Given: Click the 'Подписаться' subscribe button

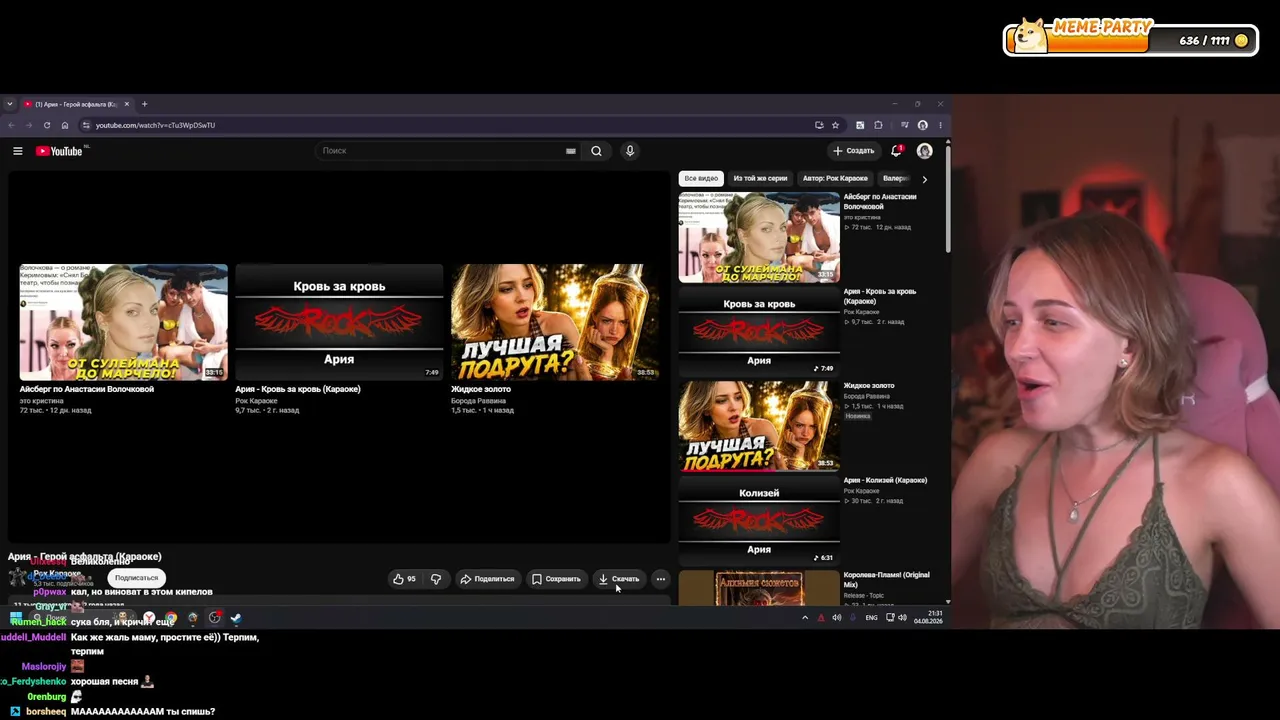Looking at the screenshot, I should [136, 578].
